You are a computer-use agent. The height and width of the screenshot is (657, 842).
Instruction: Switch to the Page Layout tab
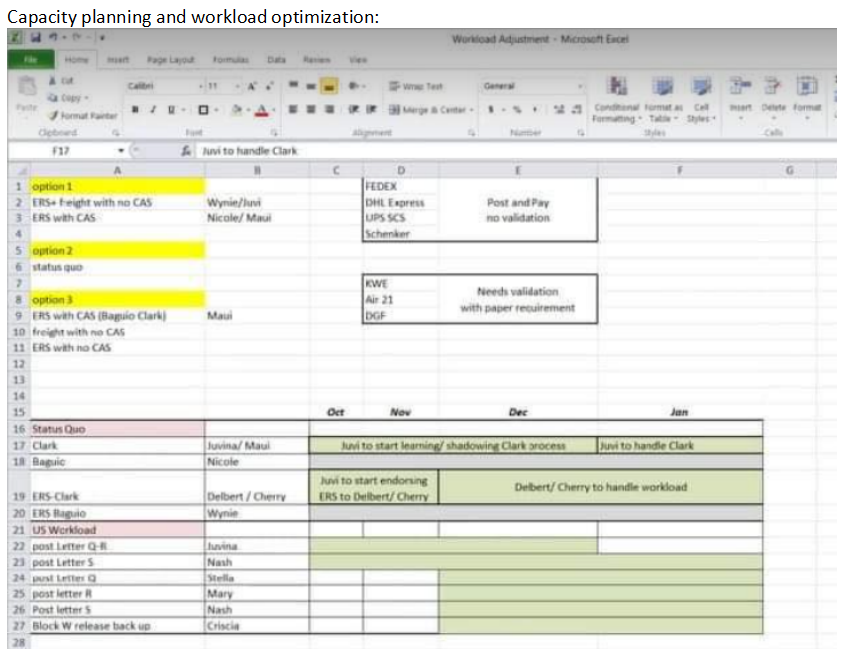(x=171, y=60)
